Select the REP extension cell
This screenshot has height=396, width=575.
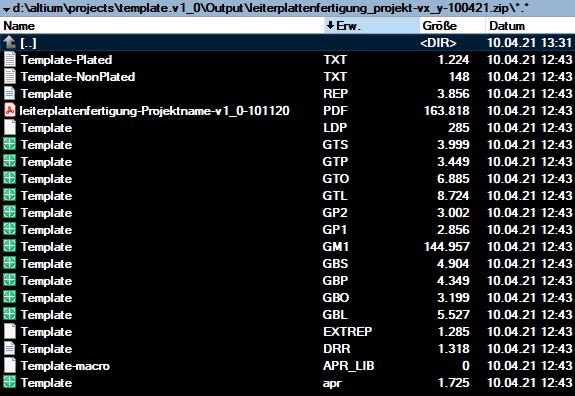click(x=335, y=94)
